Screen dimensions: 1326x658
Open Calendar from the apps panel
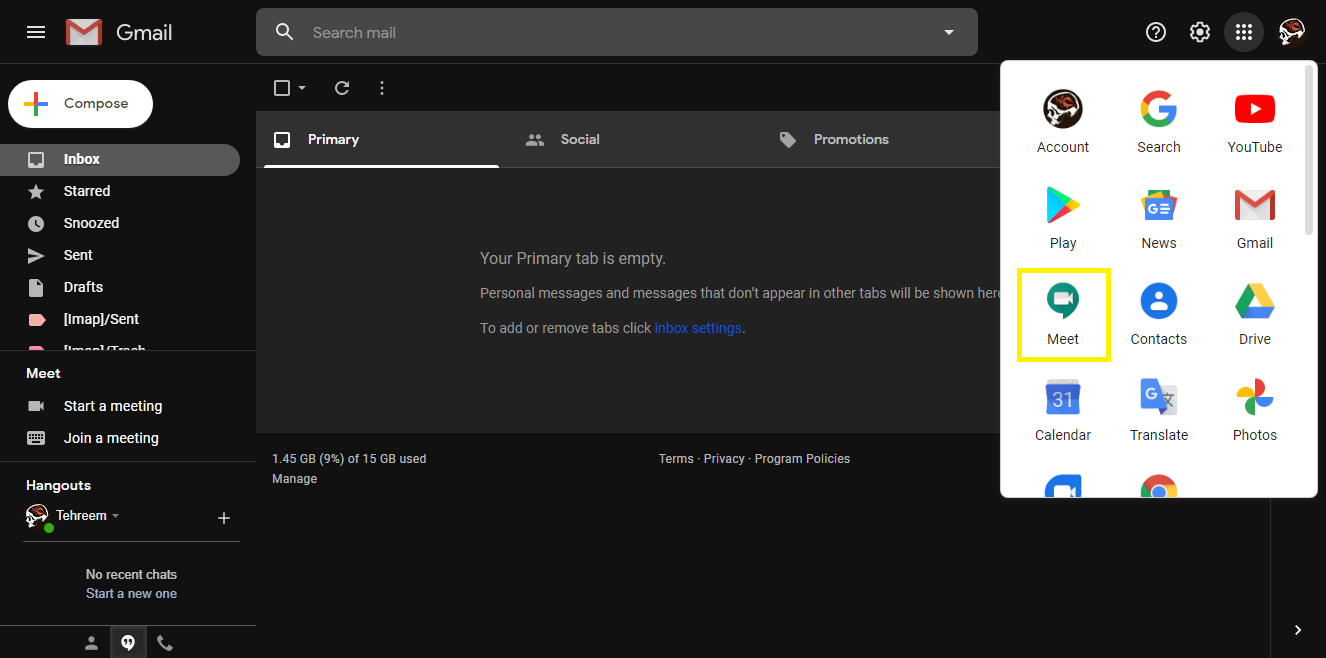[1063, 410]
